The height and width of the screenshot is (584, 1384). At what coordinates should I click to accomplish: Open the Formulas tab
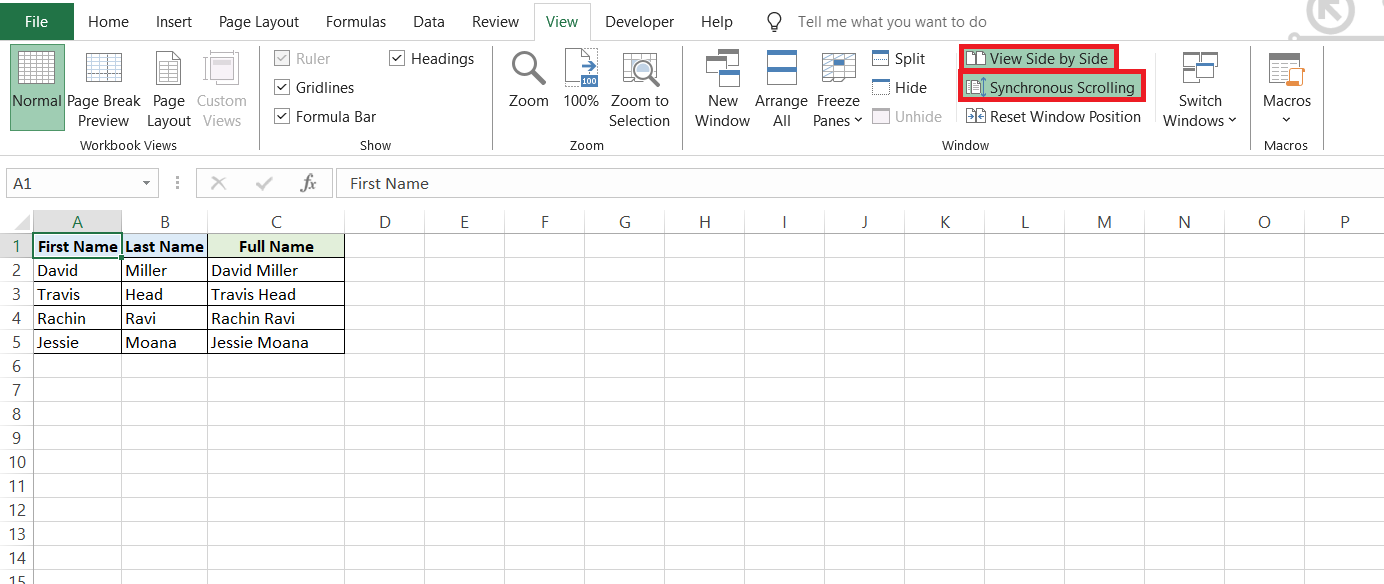[356, 21]
